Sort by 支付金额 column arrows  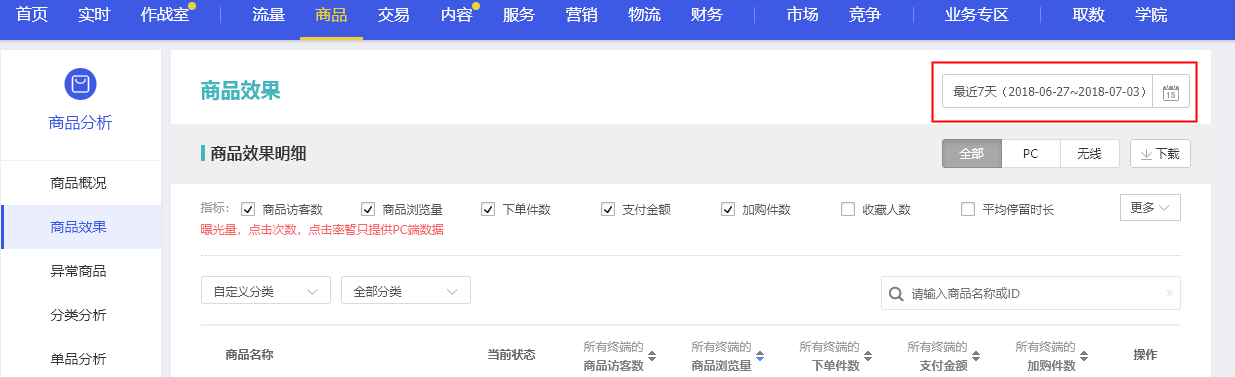[976, 356]
